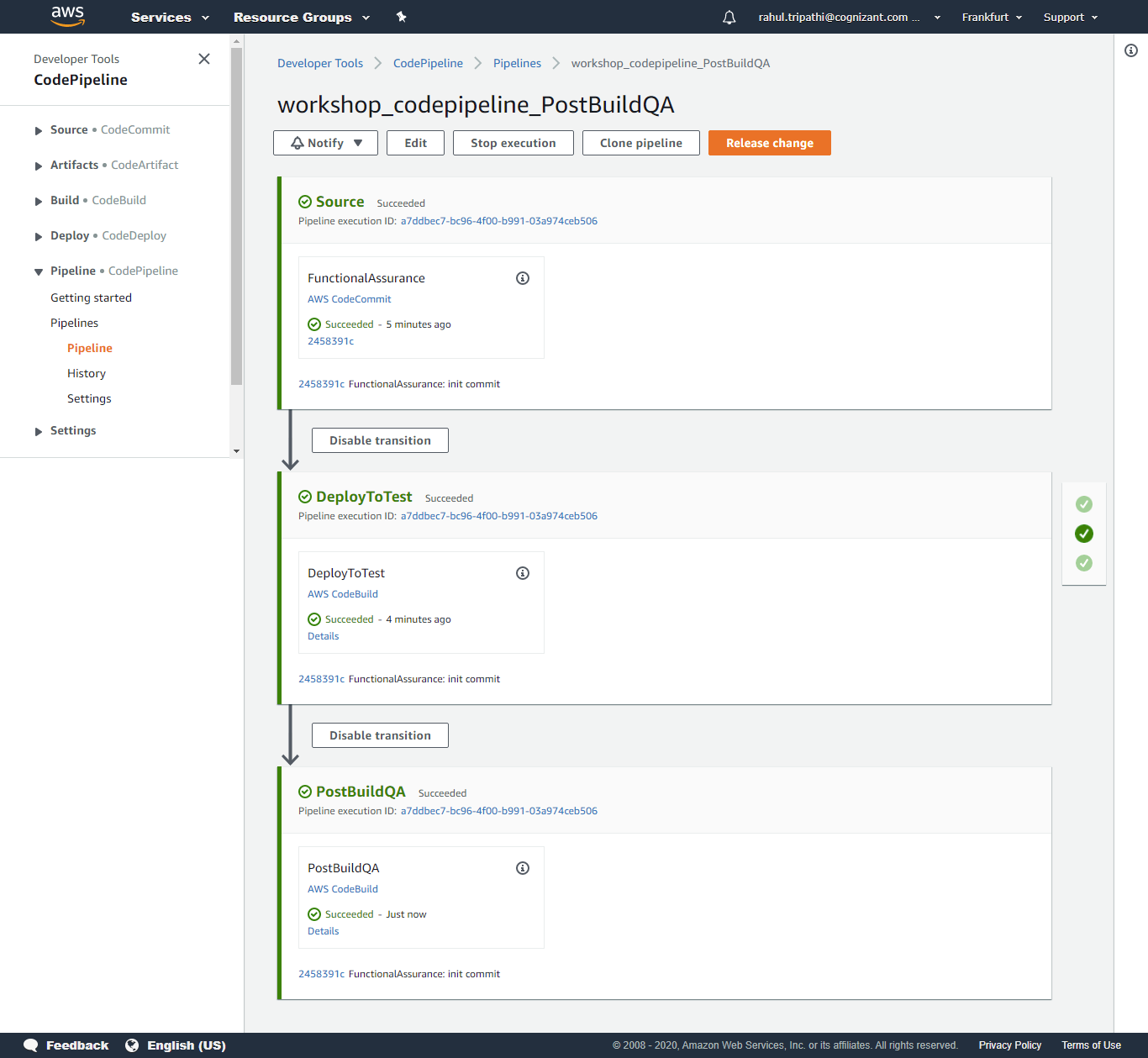The height and width of the screenshot is (1058, 1148).
Task: Click the sidebar scrollbar down arrow
Action: pyautogui.click(x=236, y=451)
